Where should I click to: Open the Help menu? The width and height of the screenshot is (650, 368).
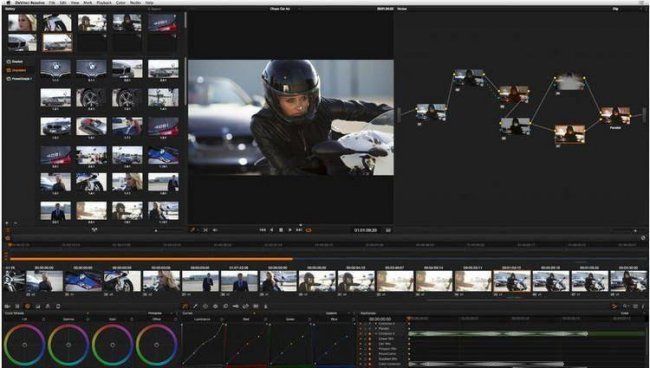(x=149, y=2)
